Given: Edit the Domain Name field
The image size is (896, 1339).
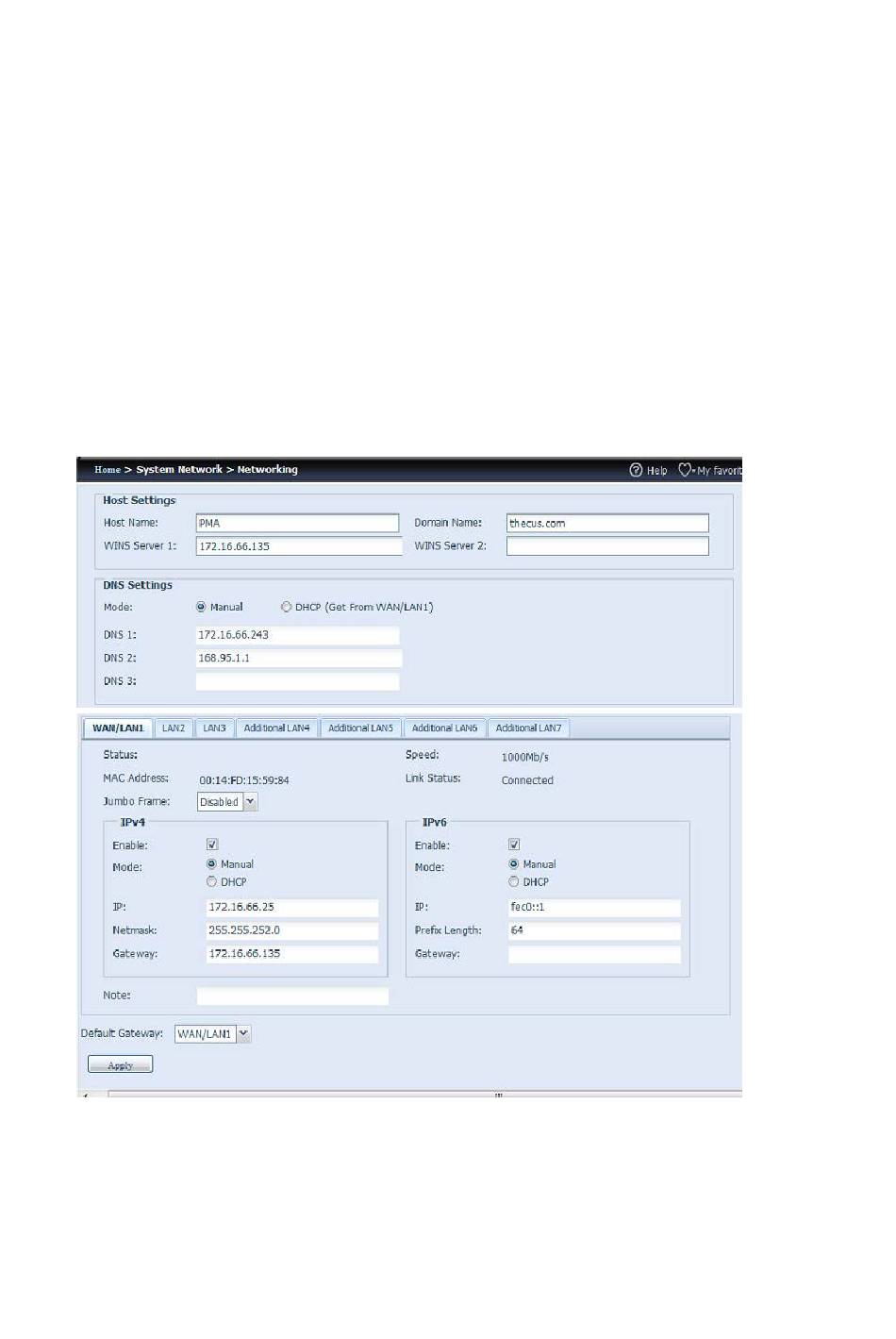Looking at the screenshot, I should click(607, 523).
